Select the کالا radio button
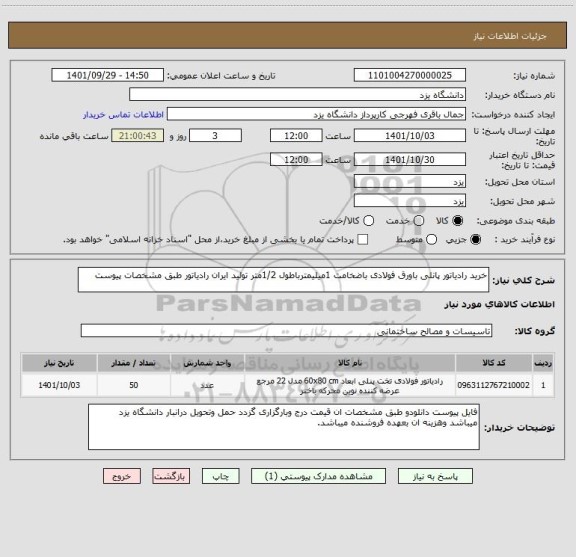The image size is (576, 557). tap(458, 221)
